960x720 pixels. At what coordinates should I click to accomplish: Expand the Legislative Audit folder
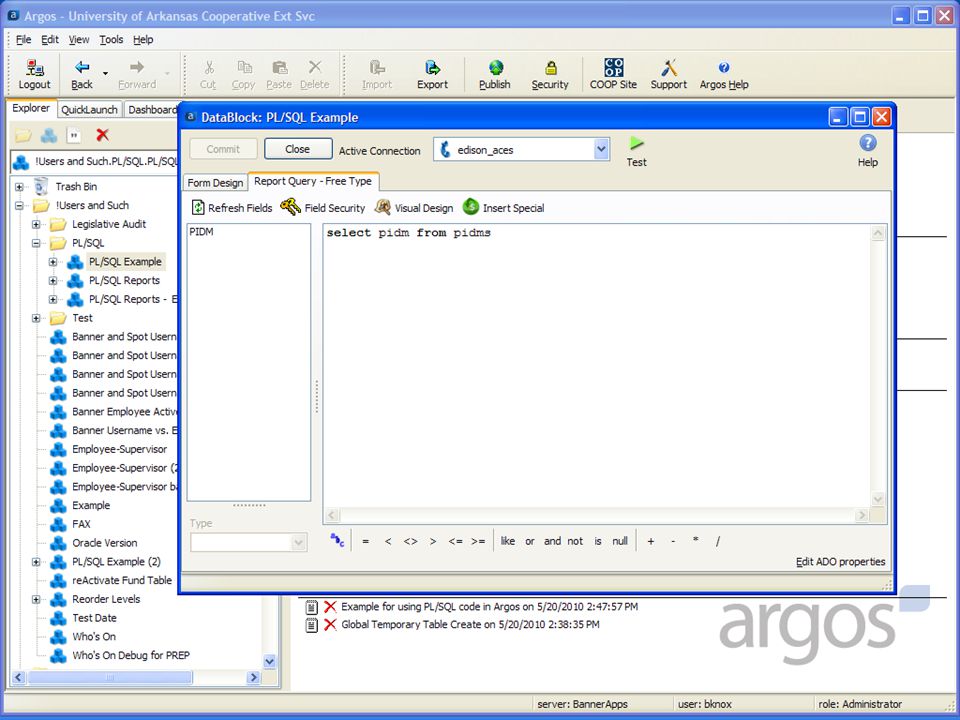pyautogui.click(x=36, y=225)
